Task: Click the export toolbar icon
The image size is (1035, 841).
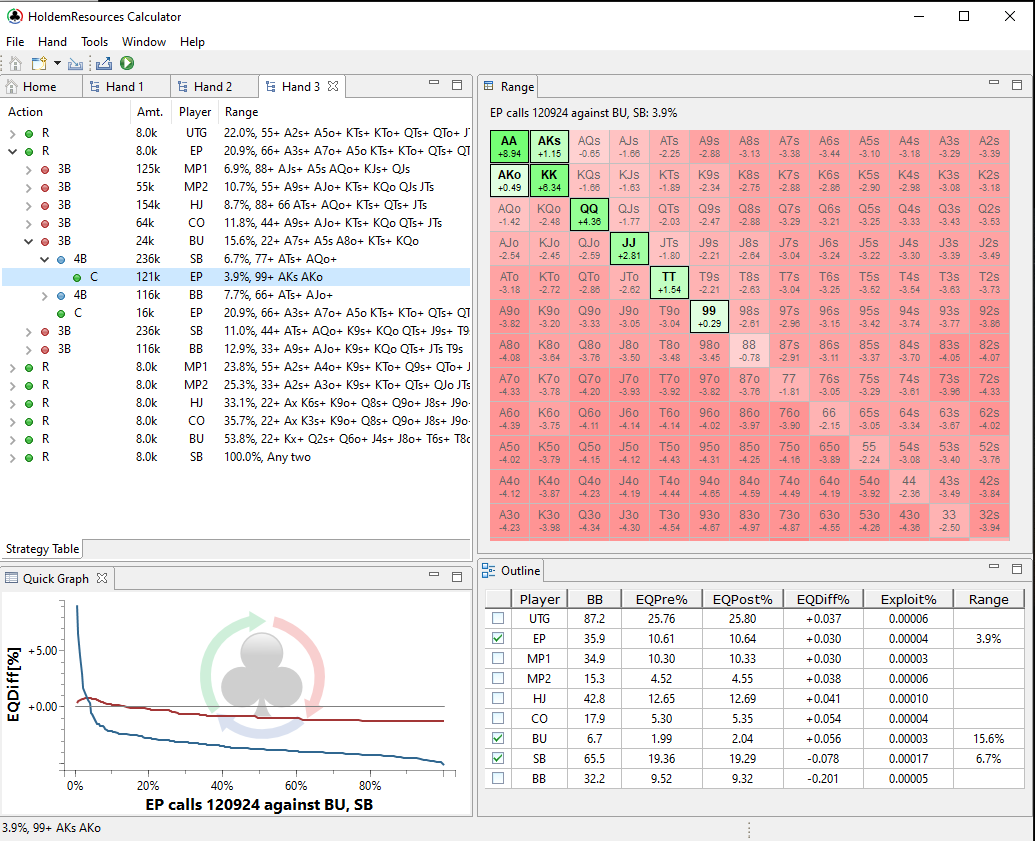Action: pos(103,63)
